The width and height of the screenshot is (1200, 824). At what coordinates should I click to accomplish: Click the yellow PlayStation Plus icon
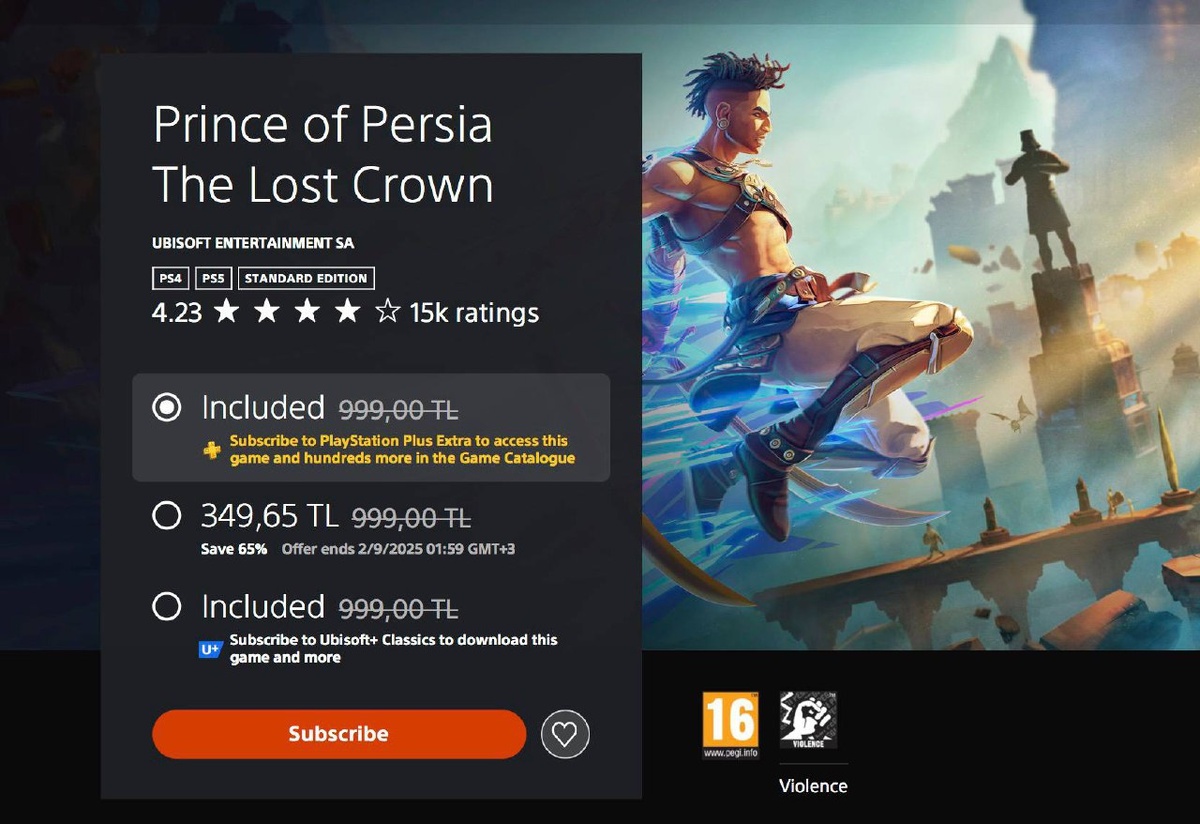point(212,450)
